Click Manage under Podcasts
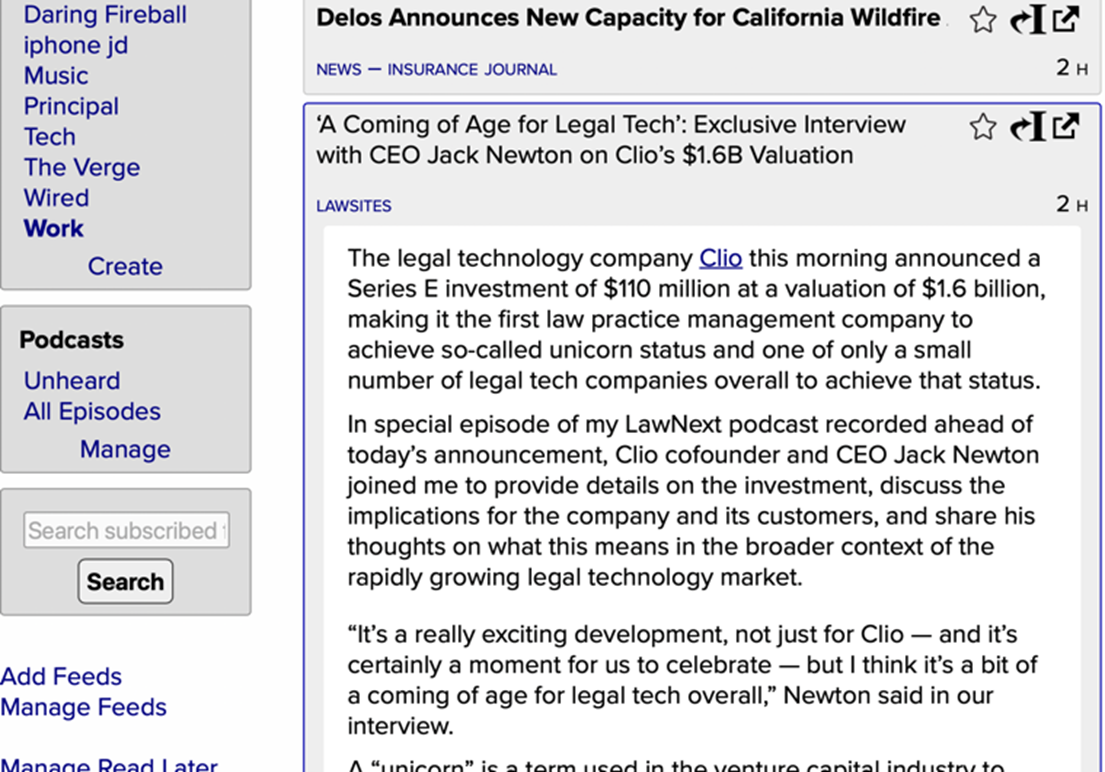The width and height of the screenshot is (1105, 772). click(125, 449)
